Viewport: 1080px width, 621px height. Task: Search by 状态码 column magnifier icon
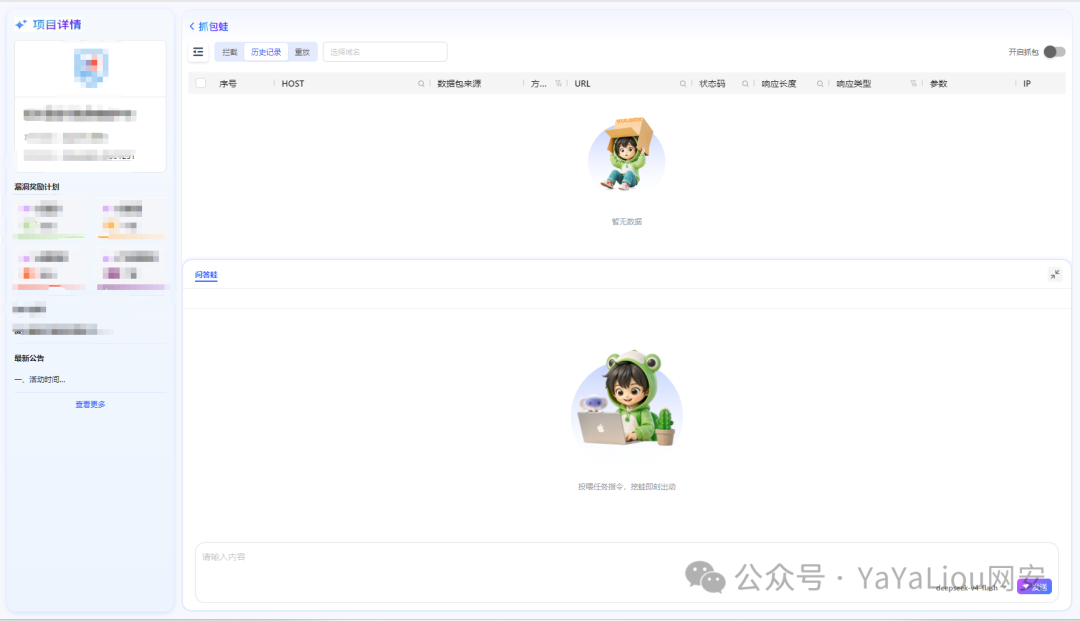point(745,84)
